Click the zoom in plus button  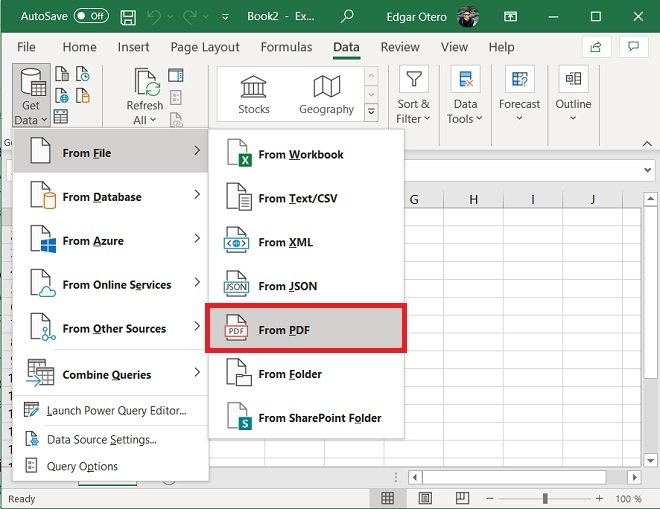pos(599,499)
